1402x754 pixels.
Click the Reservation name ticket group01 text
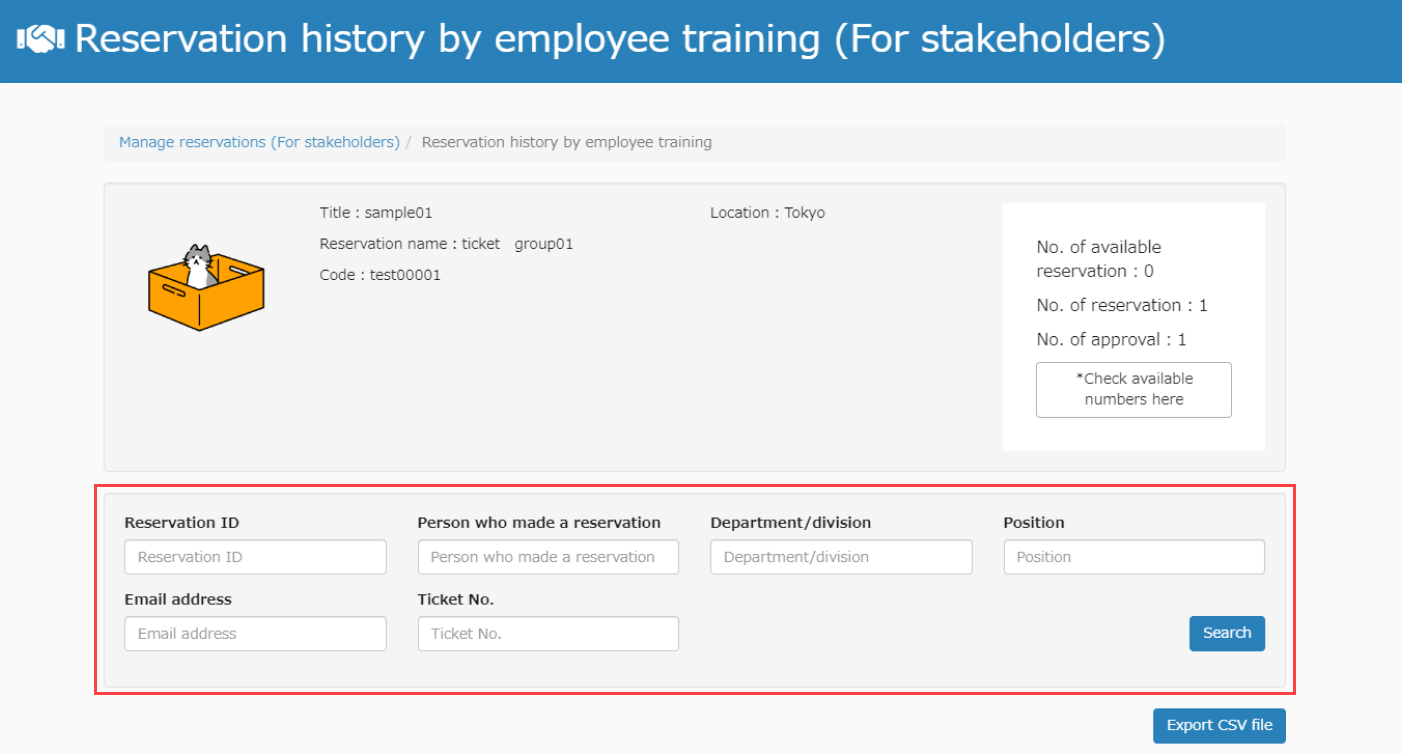(x=446, y=244)
